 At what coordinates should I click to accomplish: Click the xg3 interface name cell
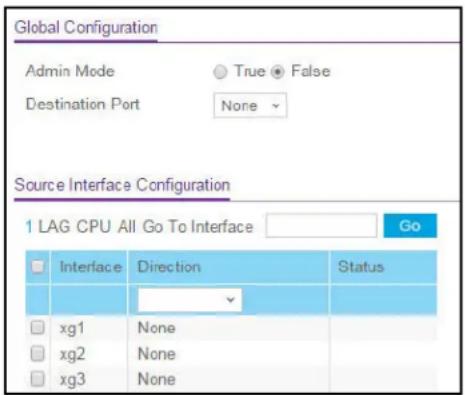72,379
